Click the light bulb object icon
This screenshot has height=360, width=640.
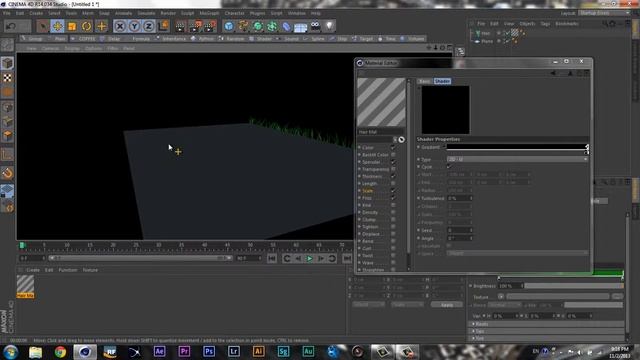point(329,27)
